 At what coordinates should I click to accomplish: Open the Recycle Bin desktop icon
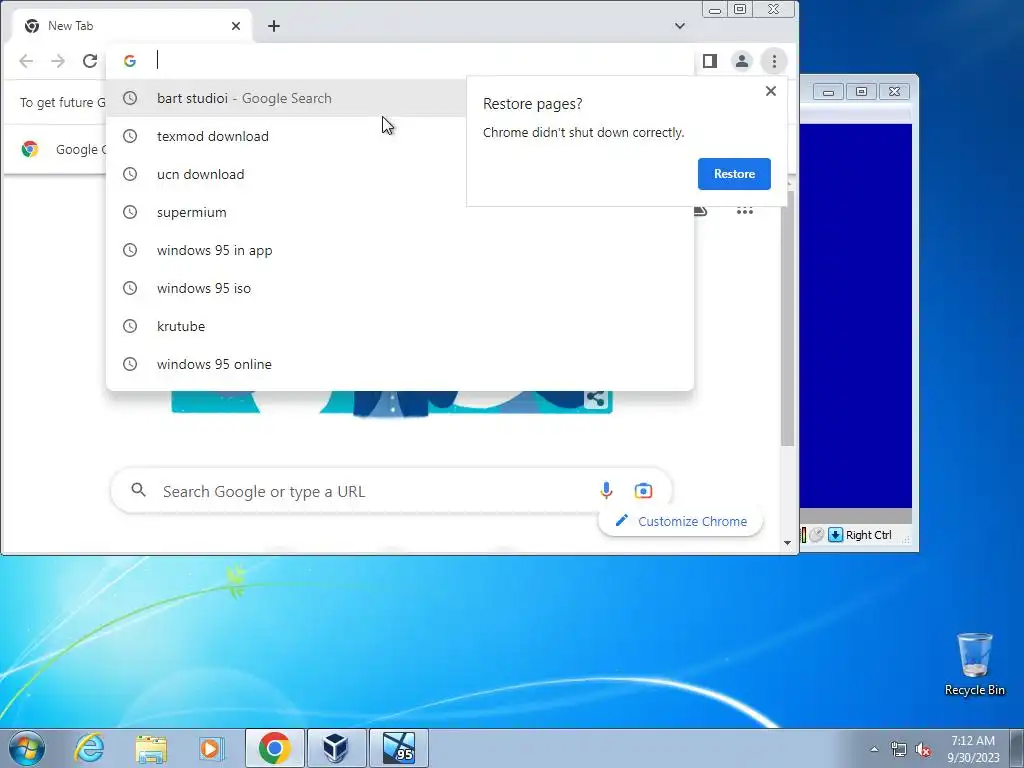tap(974, 664)
